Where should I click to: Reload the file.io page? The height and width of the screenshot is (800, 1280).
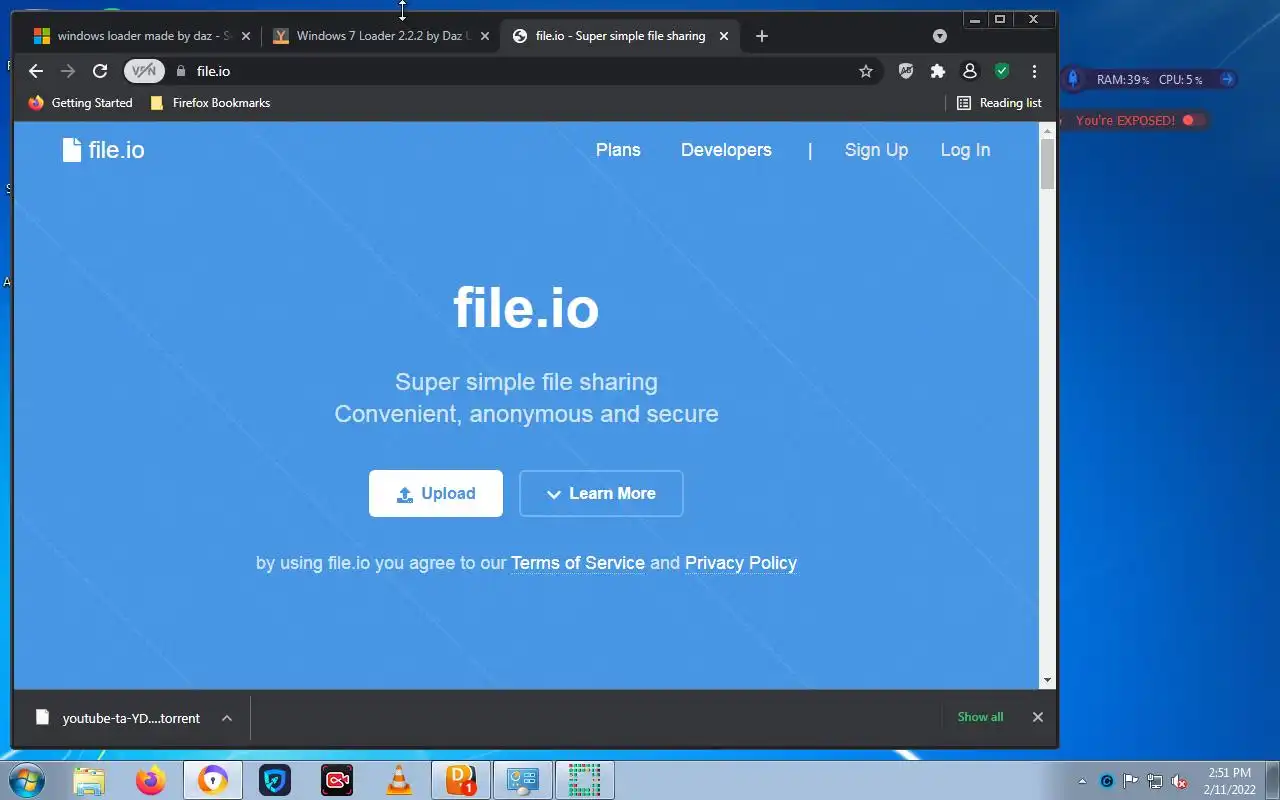[100, 71]
